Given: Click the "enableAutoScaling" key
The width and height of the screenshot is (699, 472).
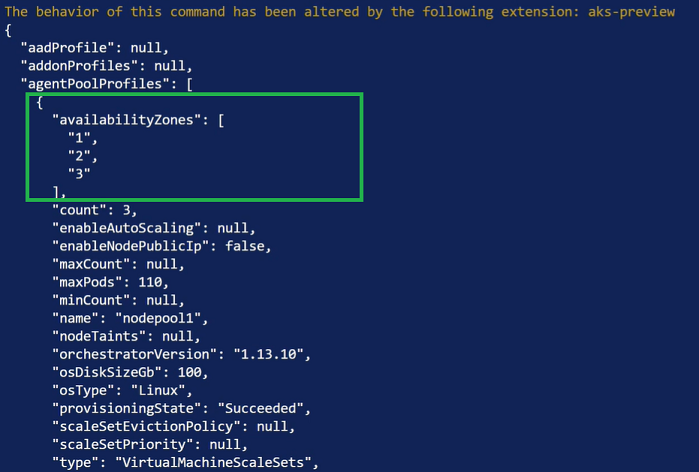Looking at the screenshot, I should [127, 228].
